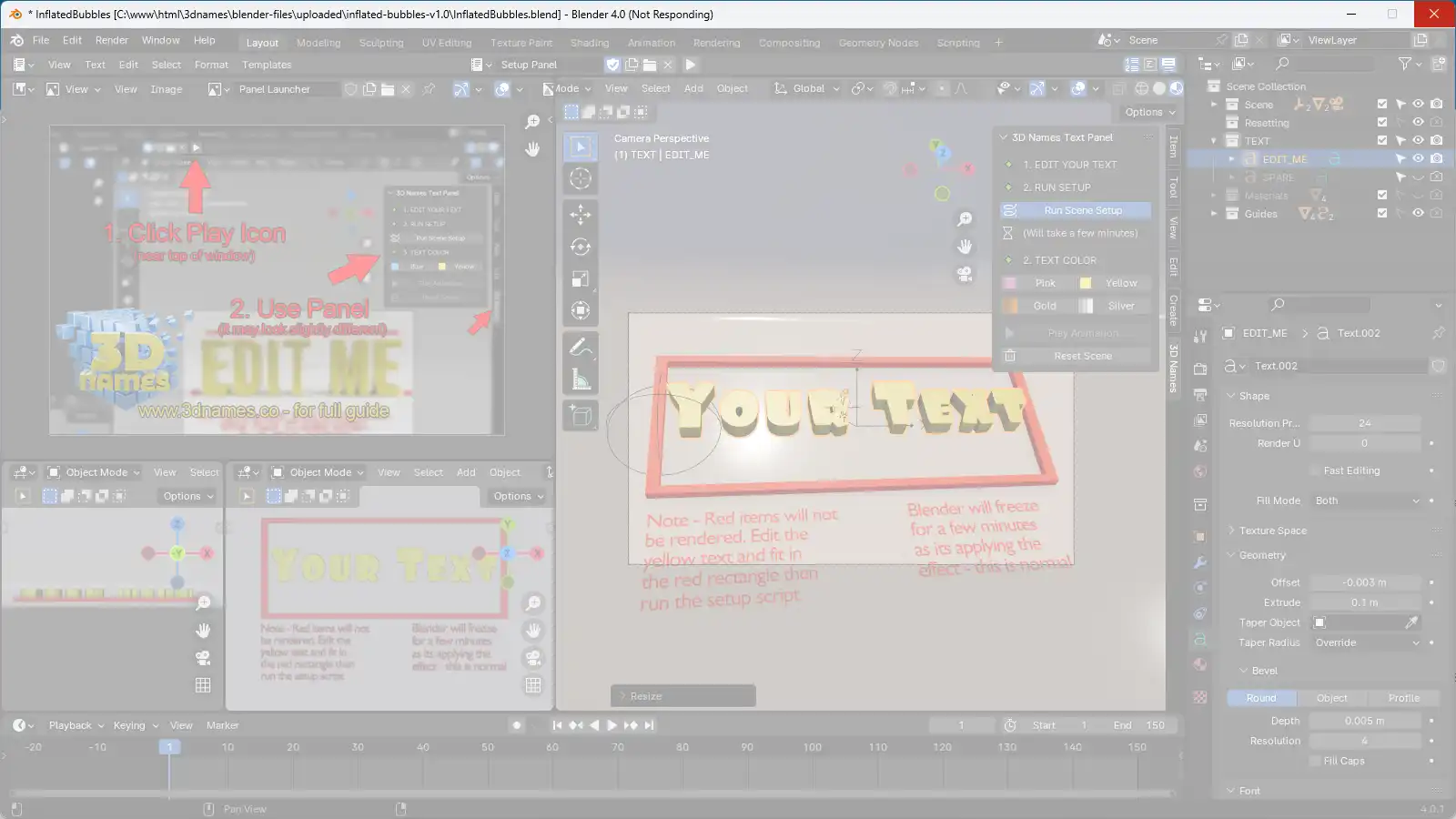Select the Scale tool icon
The height and width of the screenshot is (819, 1456).
coord(581,278)
